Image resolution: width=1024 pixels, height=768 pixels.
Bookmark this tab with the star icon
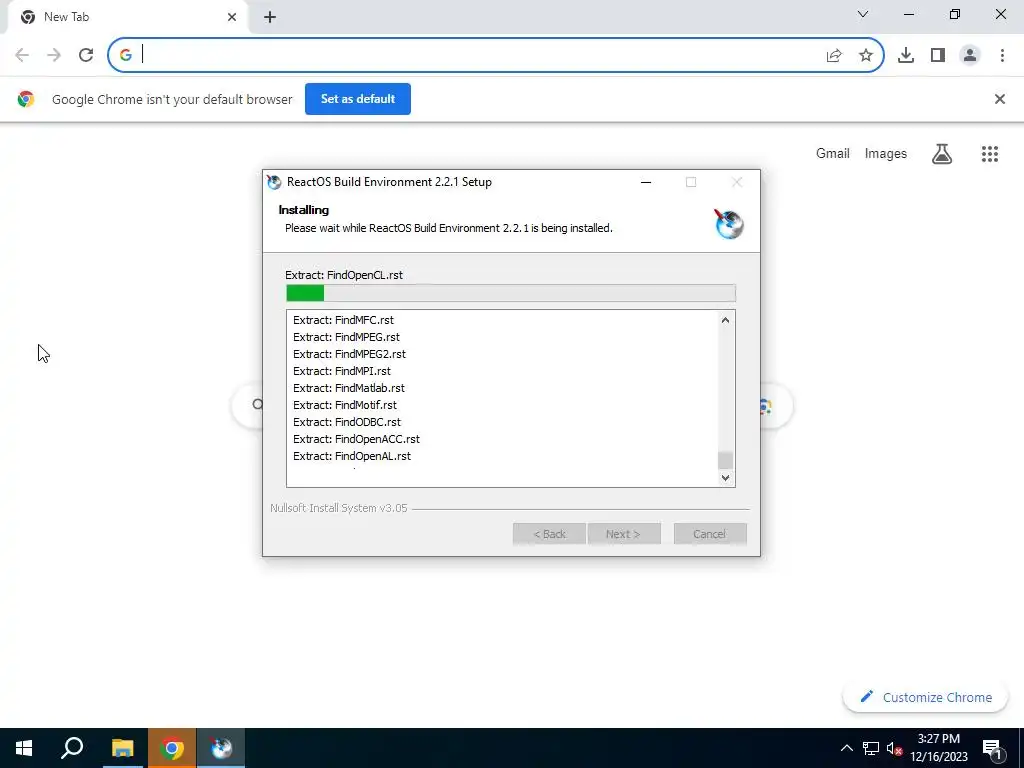point(866,56)
